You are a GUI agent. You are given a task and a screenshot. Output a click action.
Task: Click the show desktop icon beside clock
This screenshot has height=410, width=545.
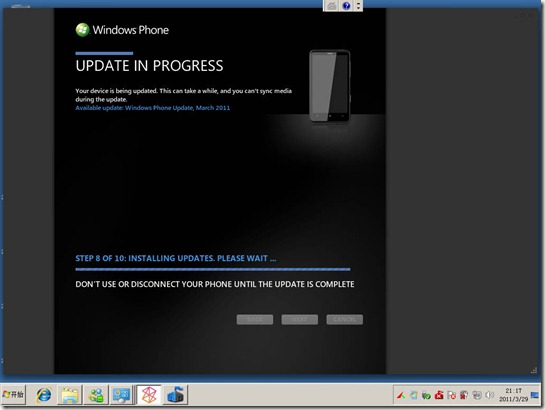[x=535, y=395]
